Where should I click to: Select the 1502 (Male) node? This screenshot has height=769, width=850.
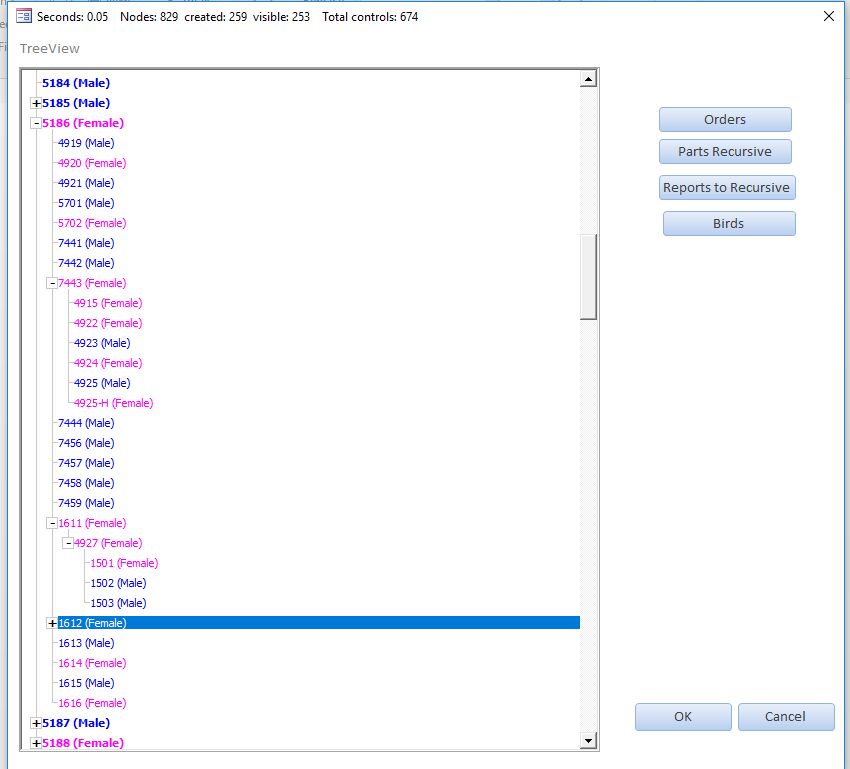(x=118, y=583)
